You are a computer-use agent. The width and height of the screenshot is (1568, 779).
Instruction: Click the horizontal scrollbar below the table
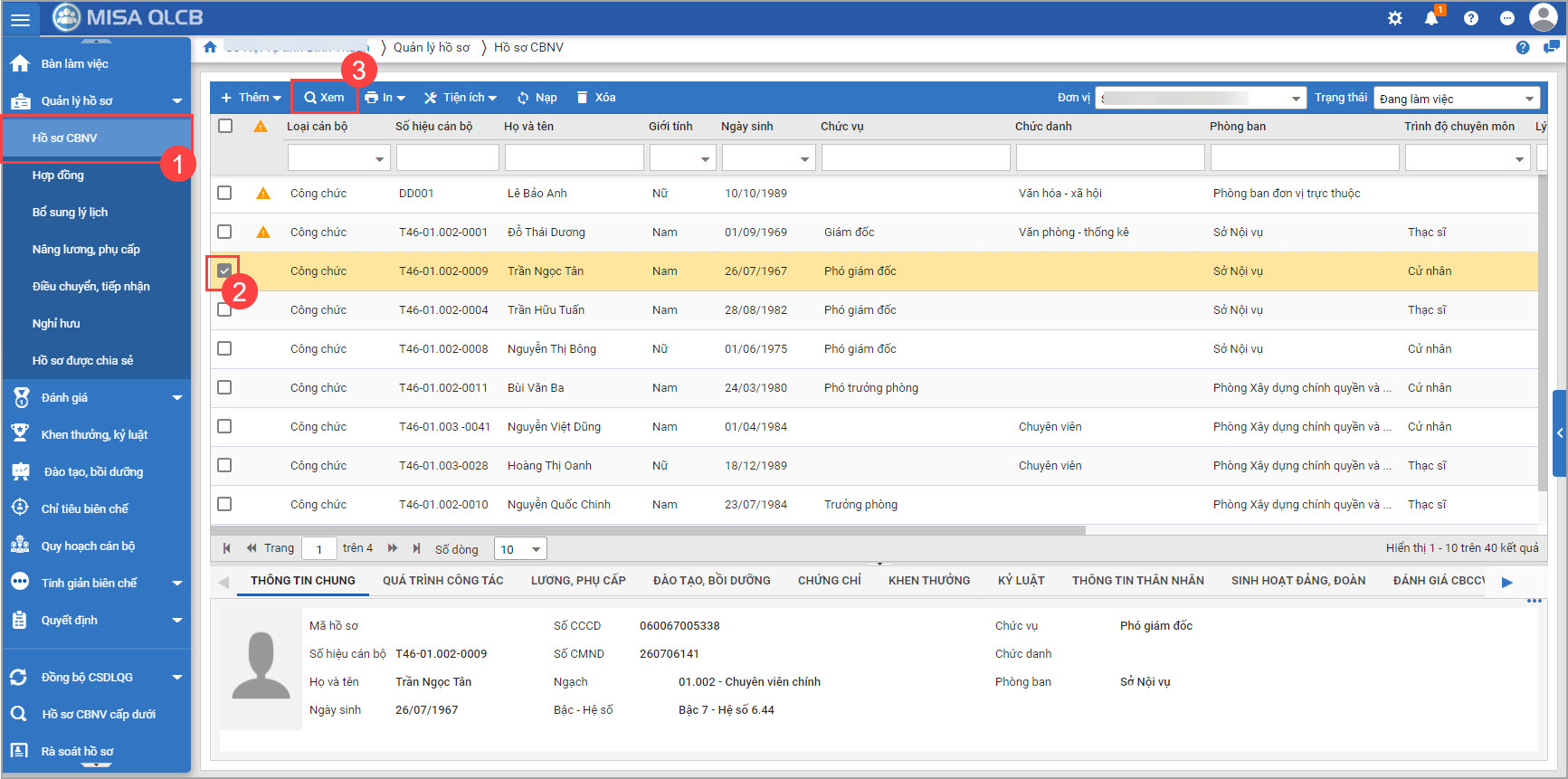tap(647, 530)
